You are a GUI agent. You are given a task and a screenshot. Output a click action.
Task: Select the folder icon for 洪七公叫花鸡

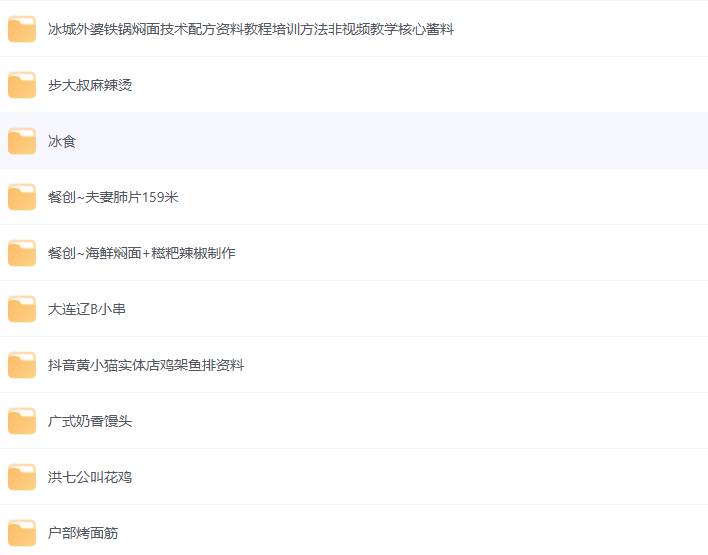click(22, 478)
